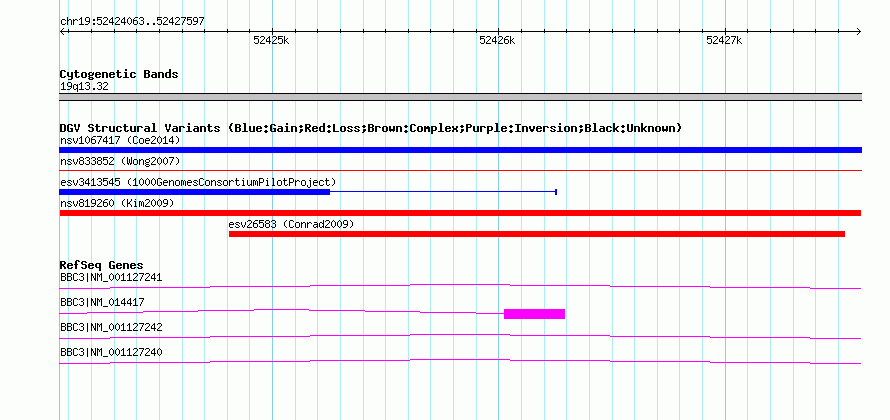Click the red esv26583 loss bar
The height and width of the screenshot is (420, 890).
pyautogui.click(x=536, y=234)
